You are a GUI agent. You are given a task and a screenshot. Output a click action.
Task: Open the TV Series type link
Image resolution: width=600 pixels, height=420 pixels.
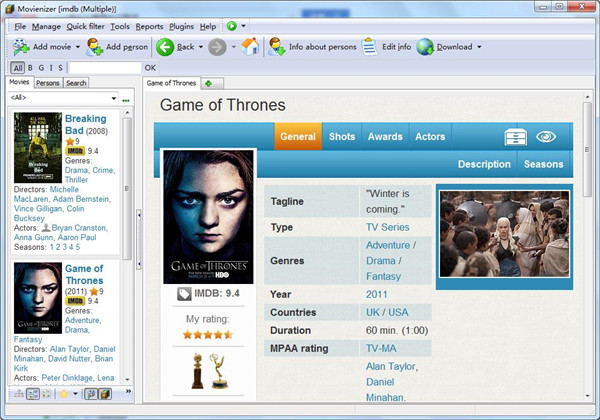(387, 227)
